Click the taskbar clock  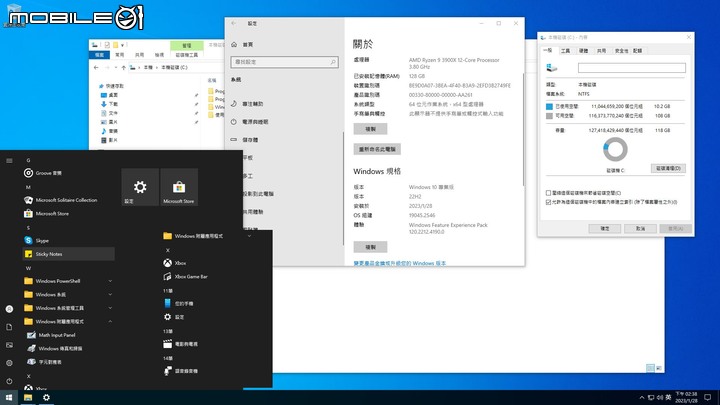(x=686, y=398)
